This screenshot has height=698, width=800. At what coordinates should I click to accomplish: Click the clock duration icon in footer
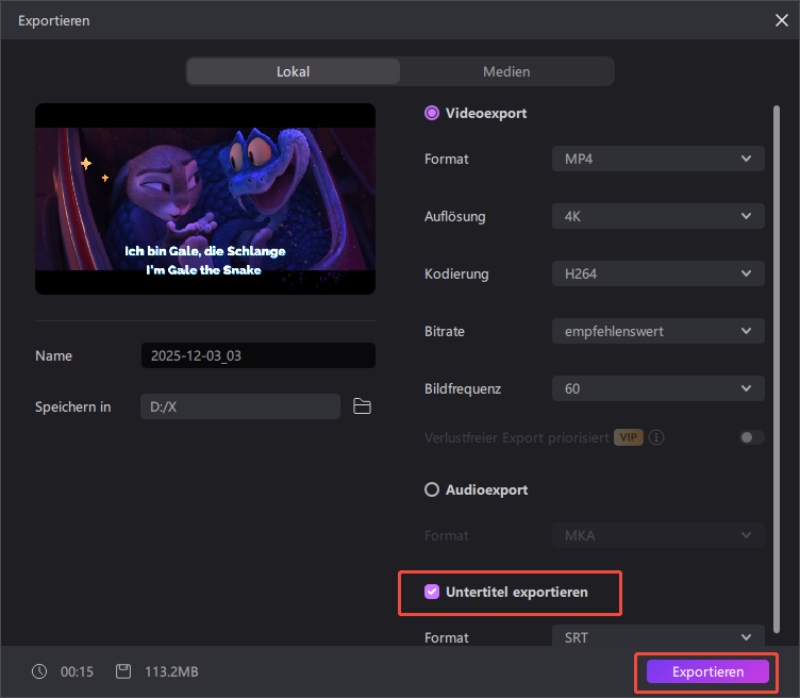[x=37, y=672]
